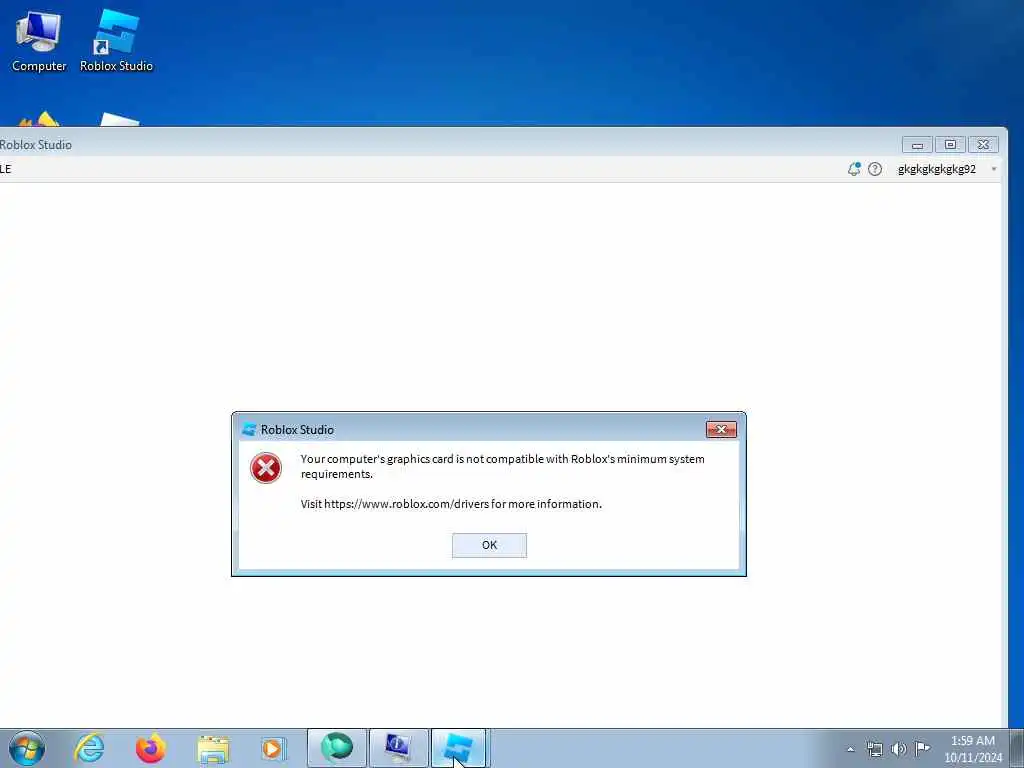Show hidden system tray icons
This screenshot has height=768, width=1024.
pos(850,749)
